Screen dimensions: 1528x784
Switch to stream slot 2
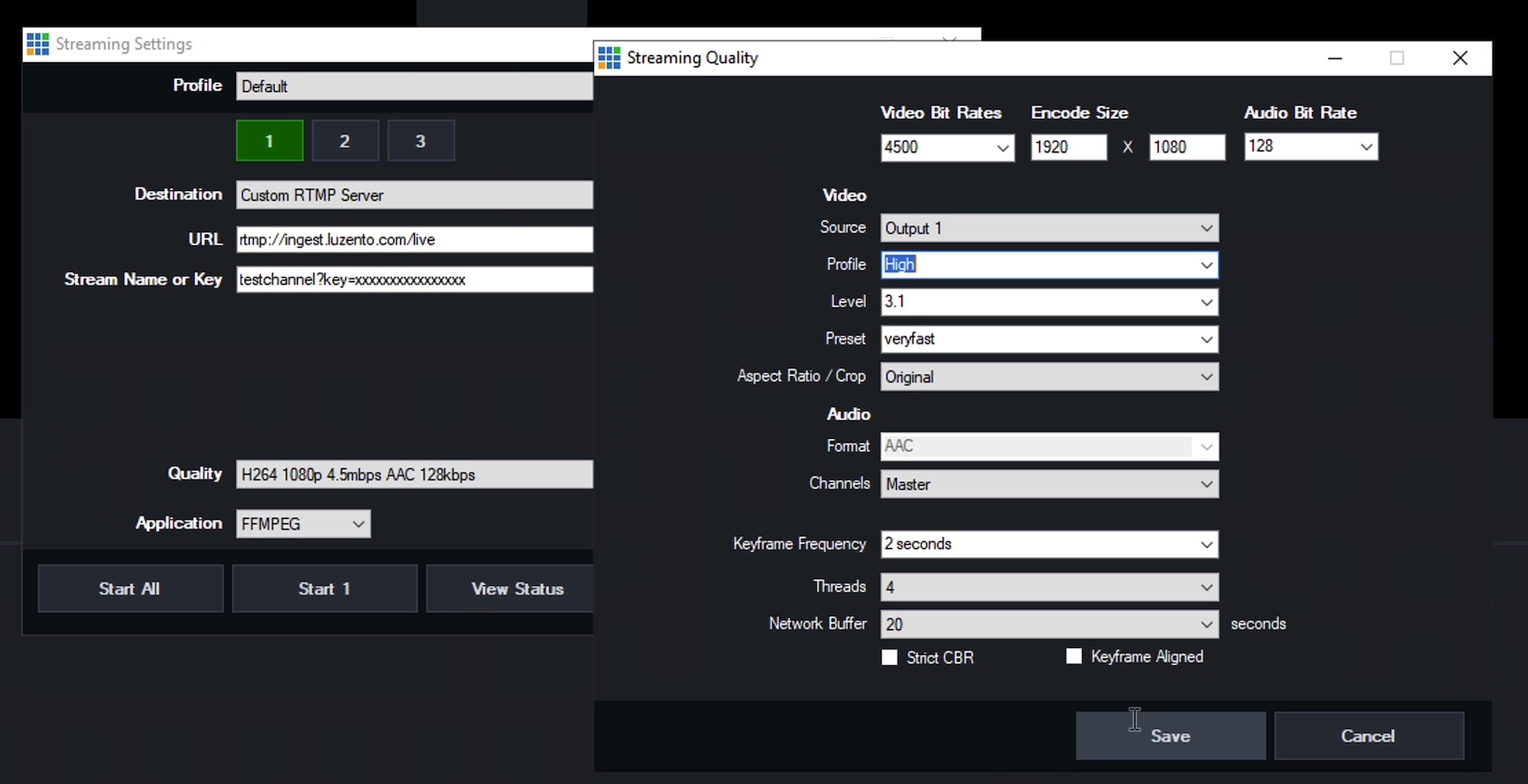(344, 141)
